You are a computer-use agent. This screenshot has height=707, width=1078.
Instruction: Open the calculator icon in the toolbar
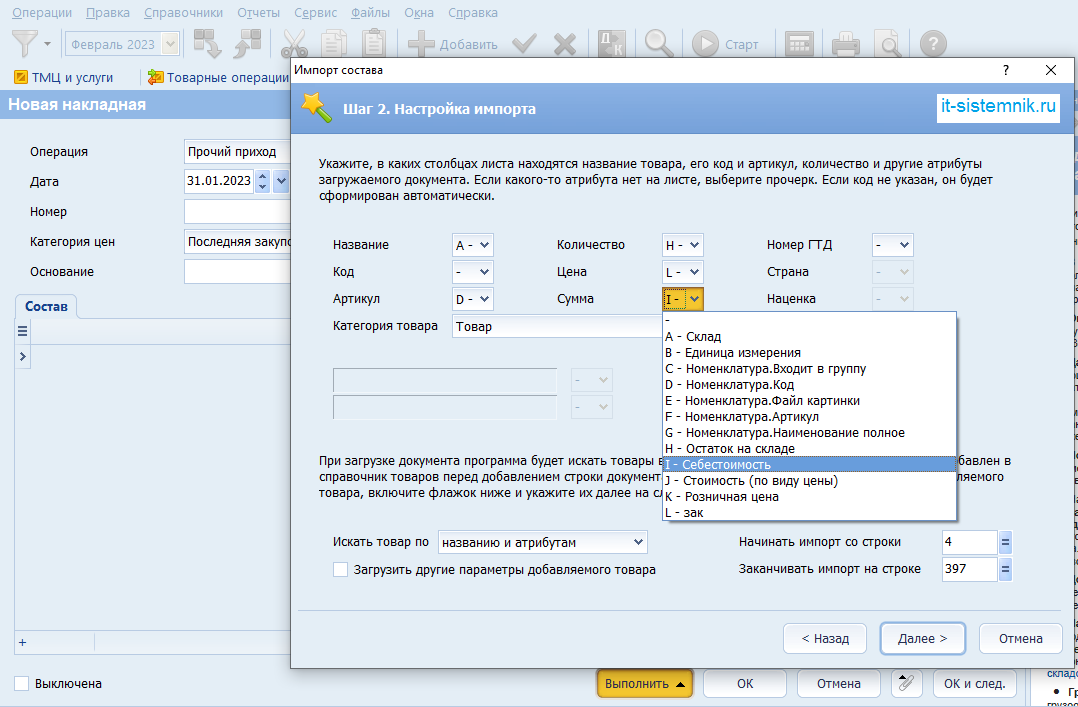pos(800,44)
